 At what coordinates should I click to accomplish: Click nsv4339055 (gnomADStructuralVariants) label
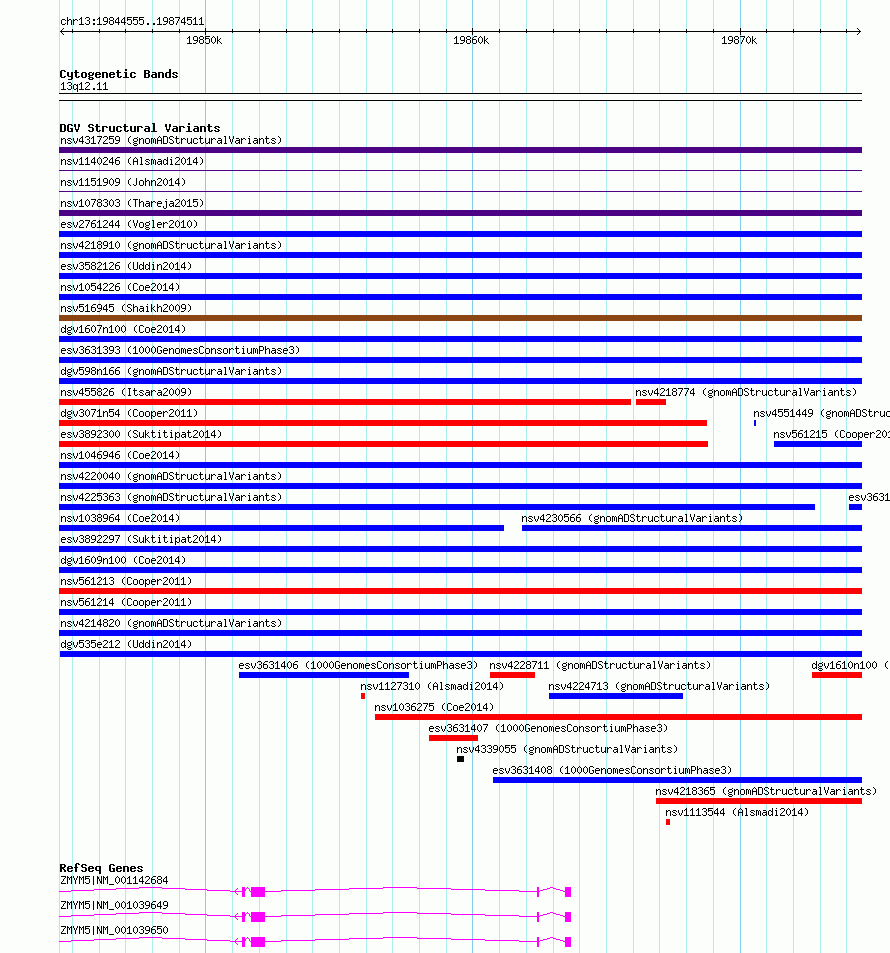coord(567,749)
